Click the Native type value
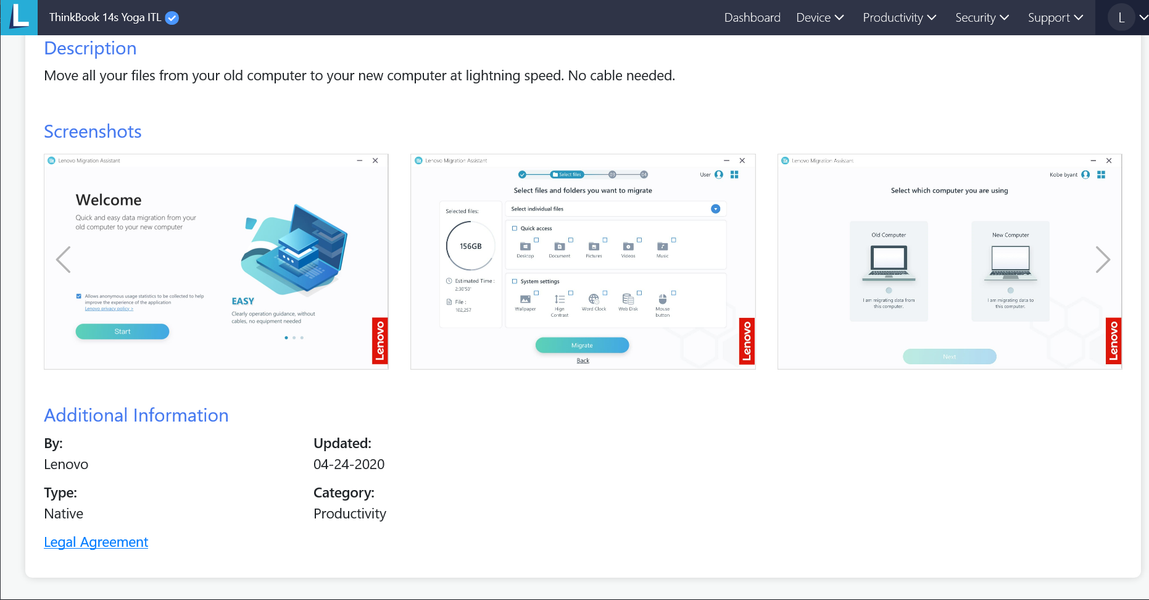This screenshot has width=1149, height=600. coord(64,514)
